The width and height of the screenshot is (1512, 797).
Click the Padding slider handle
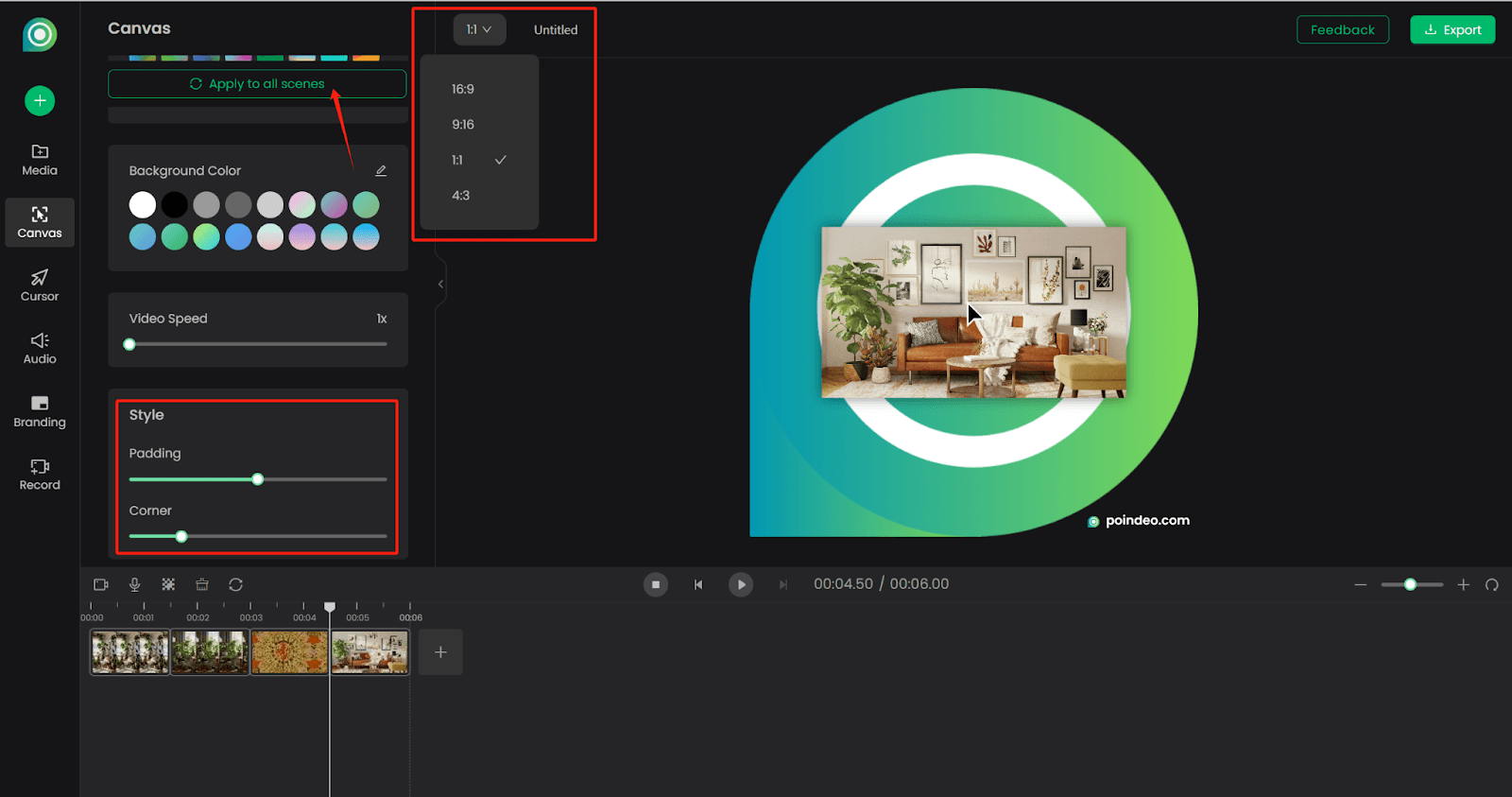258,479
